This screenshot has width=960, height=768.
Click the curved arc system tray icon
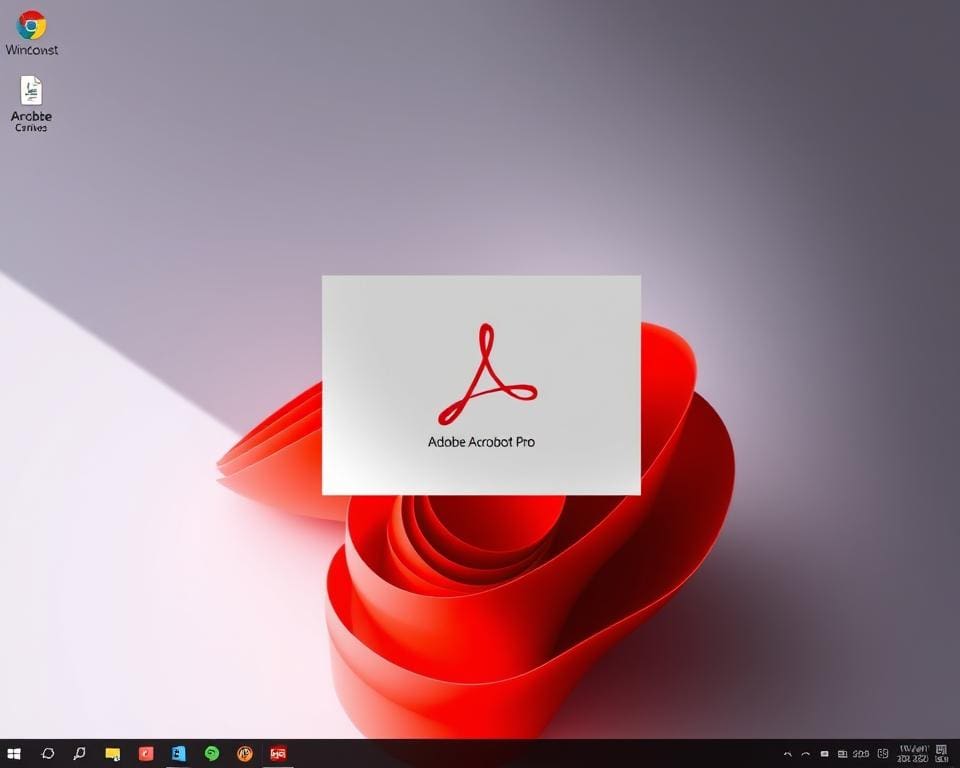806,754
